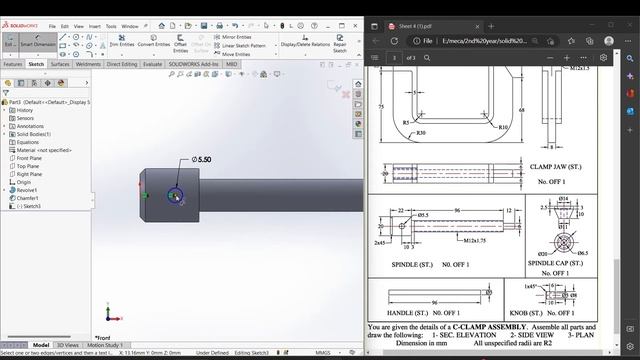Select the Line sketch tool
This screenshot has width=640, height=360.
63,37
